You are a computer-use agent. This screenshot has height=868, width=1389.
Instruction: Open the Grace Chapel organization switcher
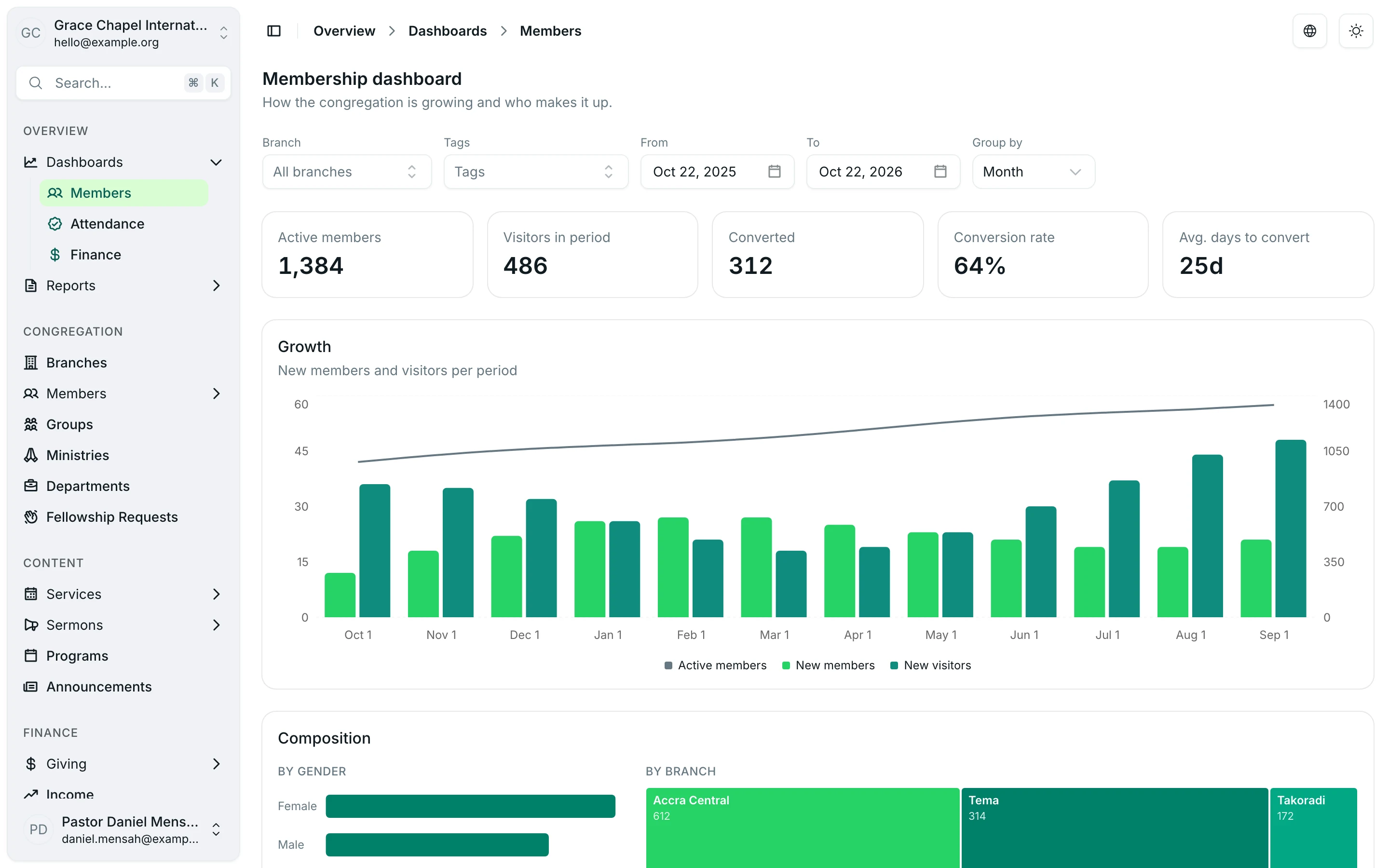pyautogui.click(x=123, y=33)
